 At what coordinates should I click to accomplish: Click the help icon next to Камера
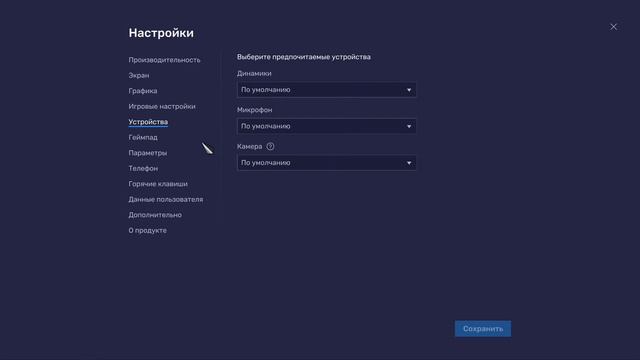coord(270,146)
